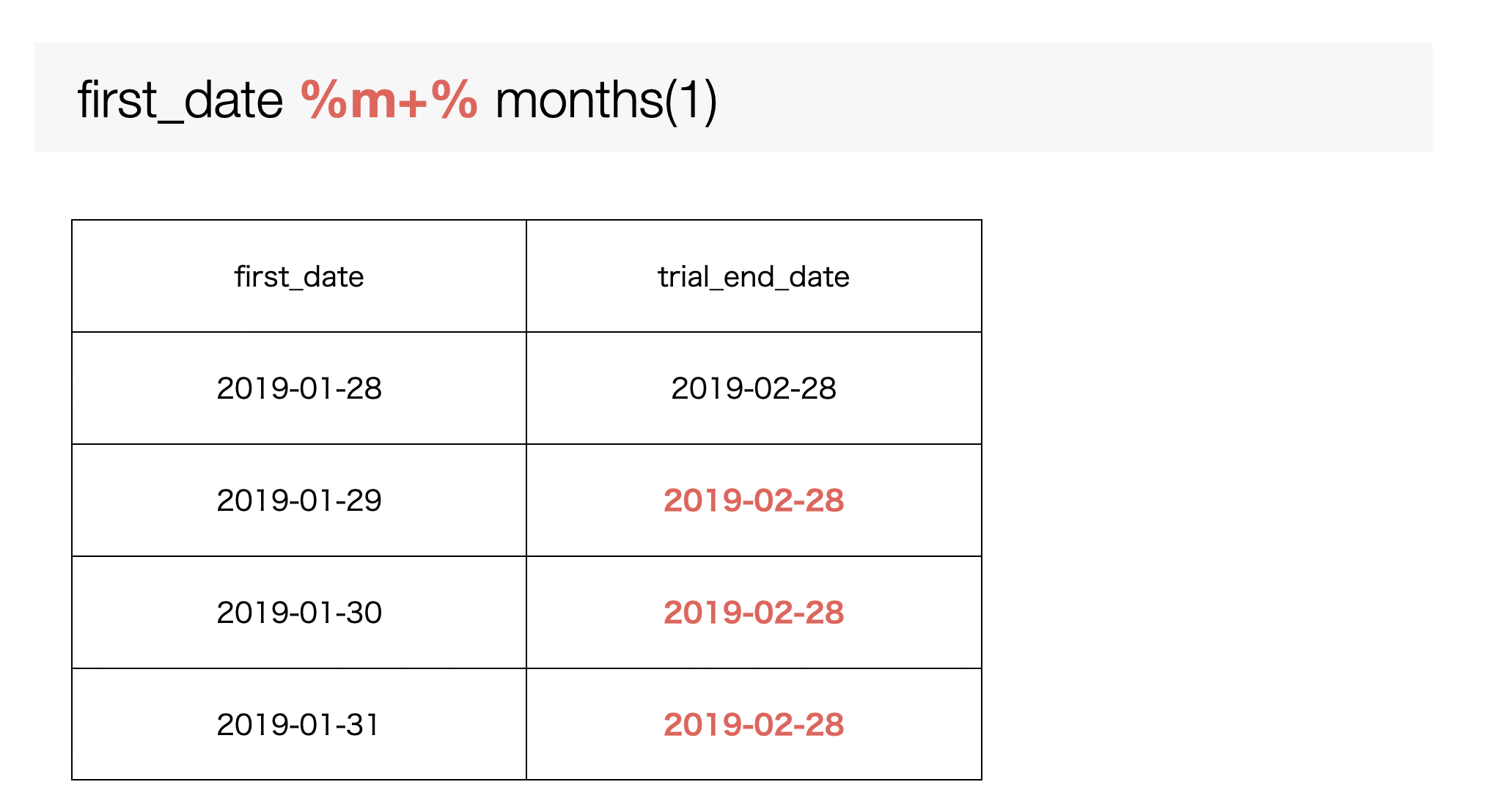Screen dimensions: 1503x812
Task: Select the 2019-01-30 first_date cell
Action: [299, 613]
